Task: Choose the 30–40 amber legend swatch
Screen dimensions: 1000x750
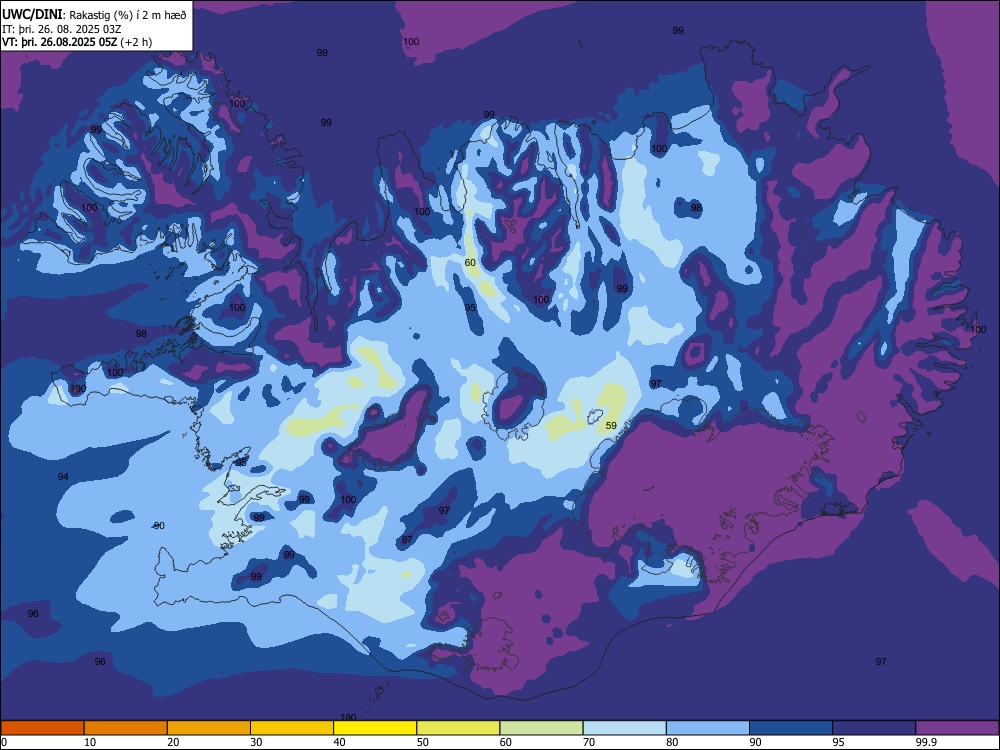Action: 292,728
